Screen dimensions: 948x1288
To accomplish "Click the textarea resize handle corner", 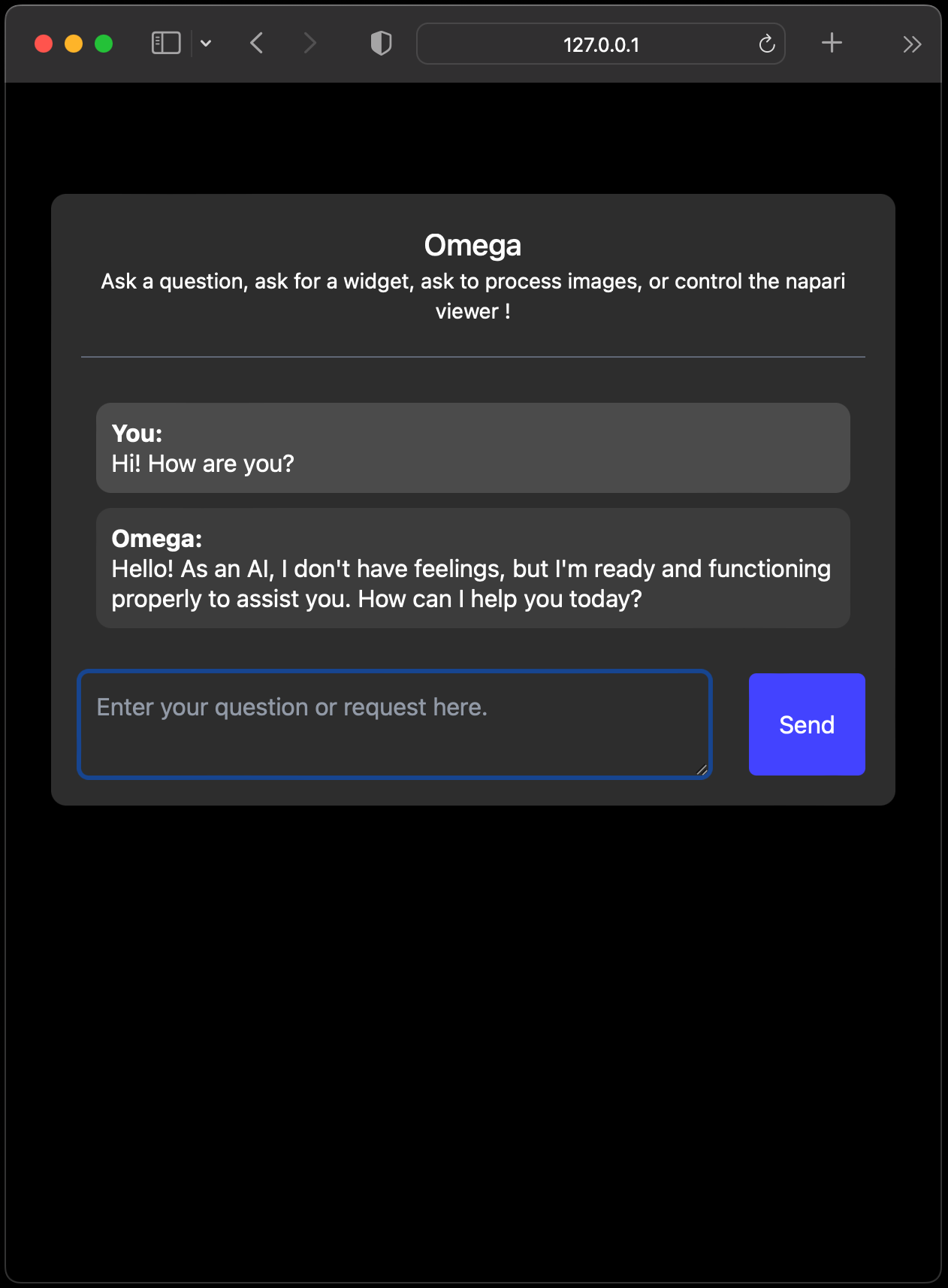I will (702, 769).
